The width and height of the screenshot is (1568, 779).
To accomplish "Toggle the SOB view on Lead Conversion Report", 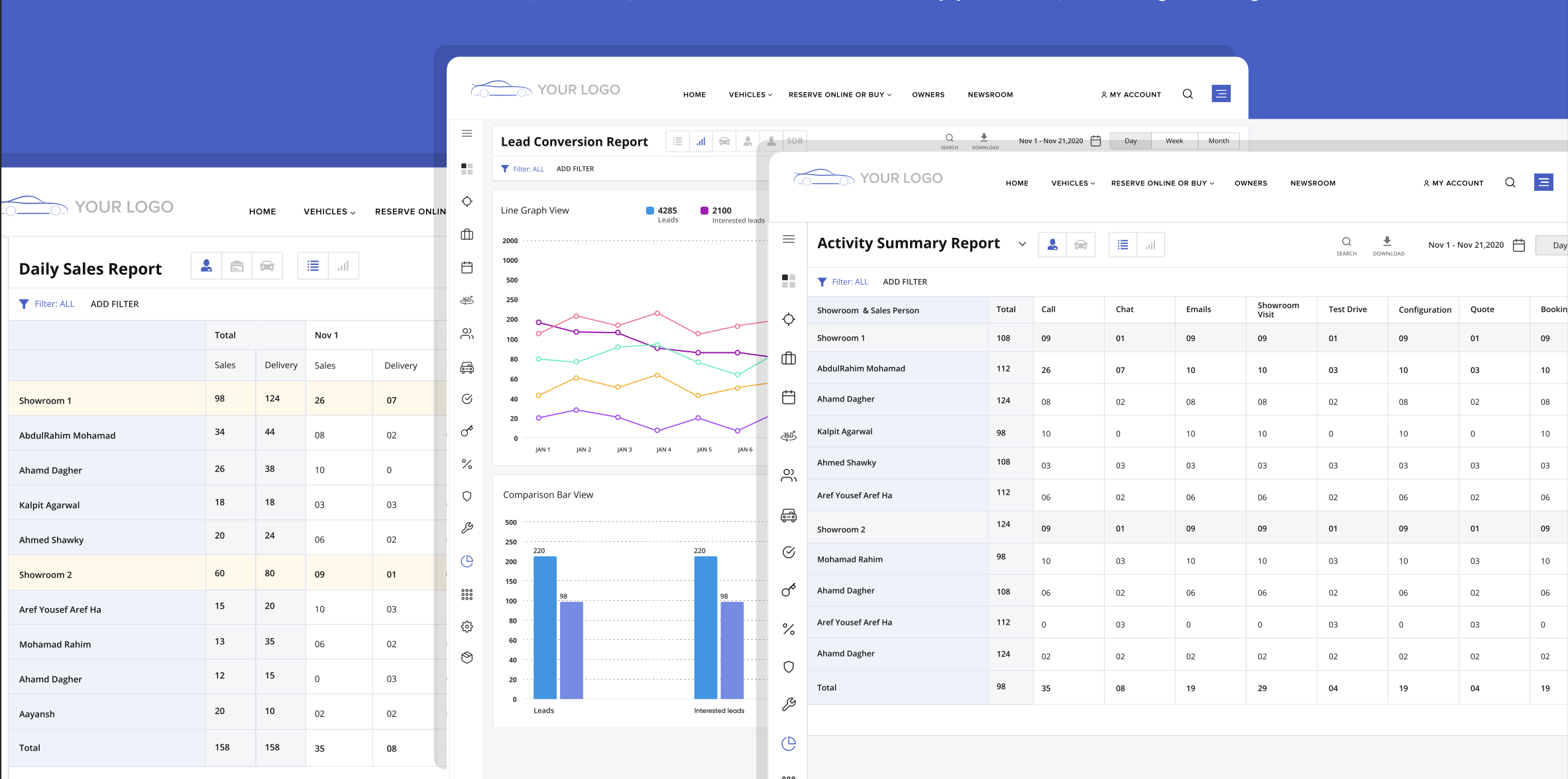I will [795, 141].
